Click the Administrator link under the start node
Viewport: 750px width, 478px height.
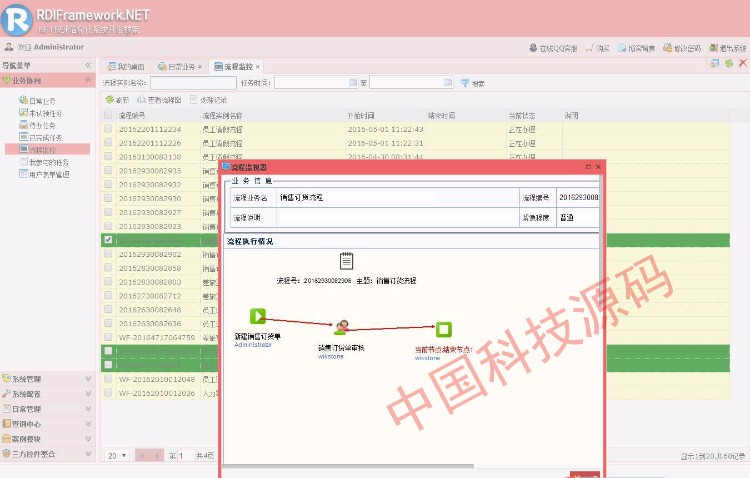coord(253,345)
